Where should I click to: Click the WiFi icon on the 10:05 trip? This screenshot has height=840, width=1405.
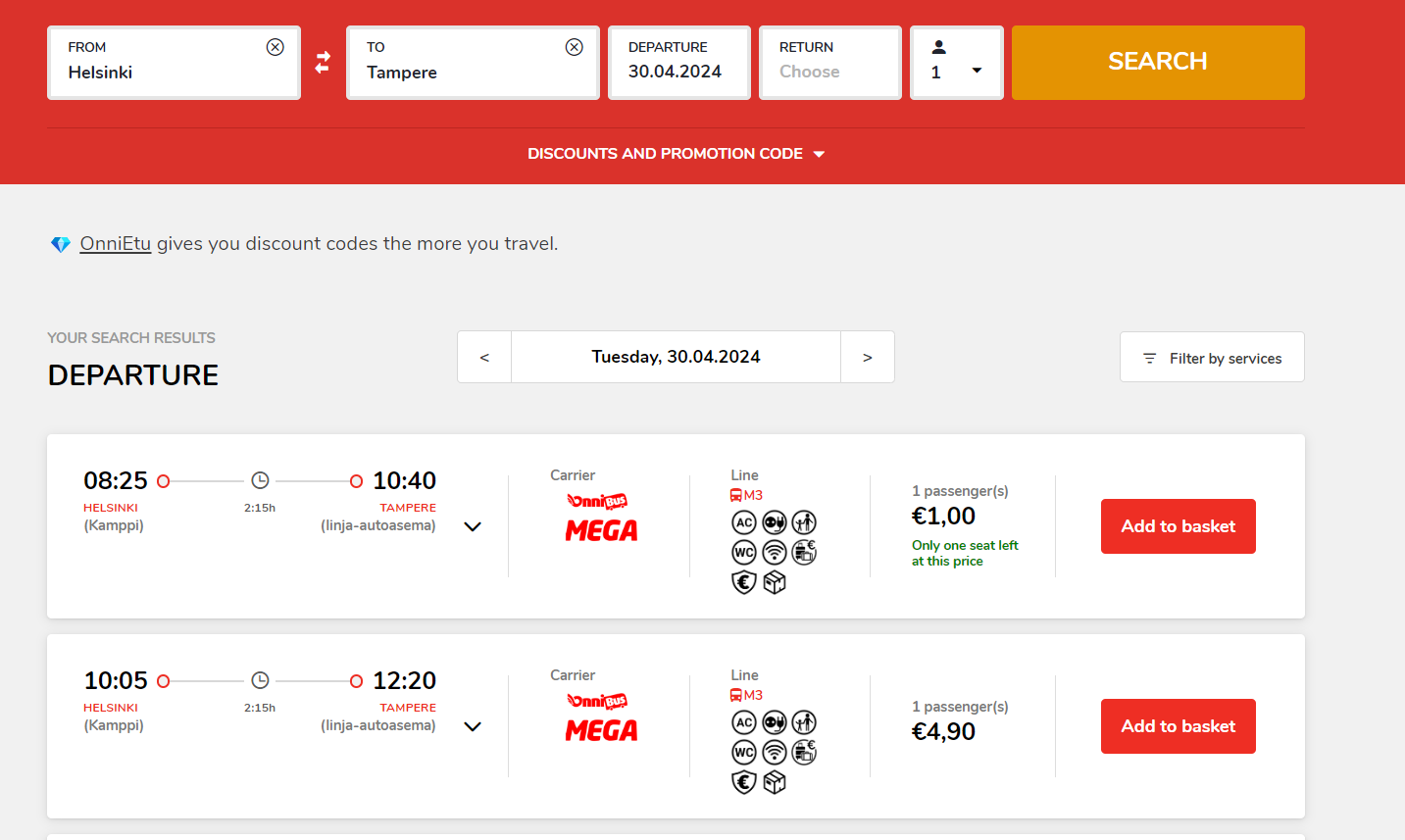775,753
